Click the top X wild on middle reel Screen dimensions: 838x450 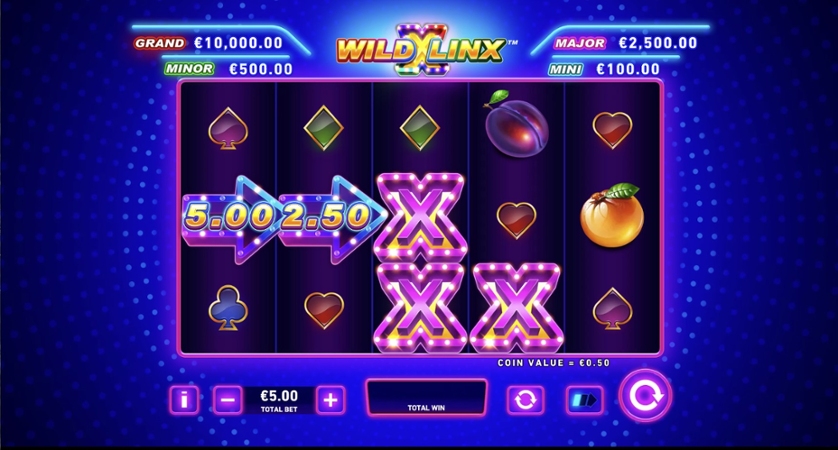point(420,216)
